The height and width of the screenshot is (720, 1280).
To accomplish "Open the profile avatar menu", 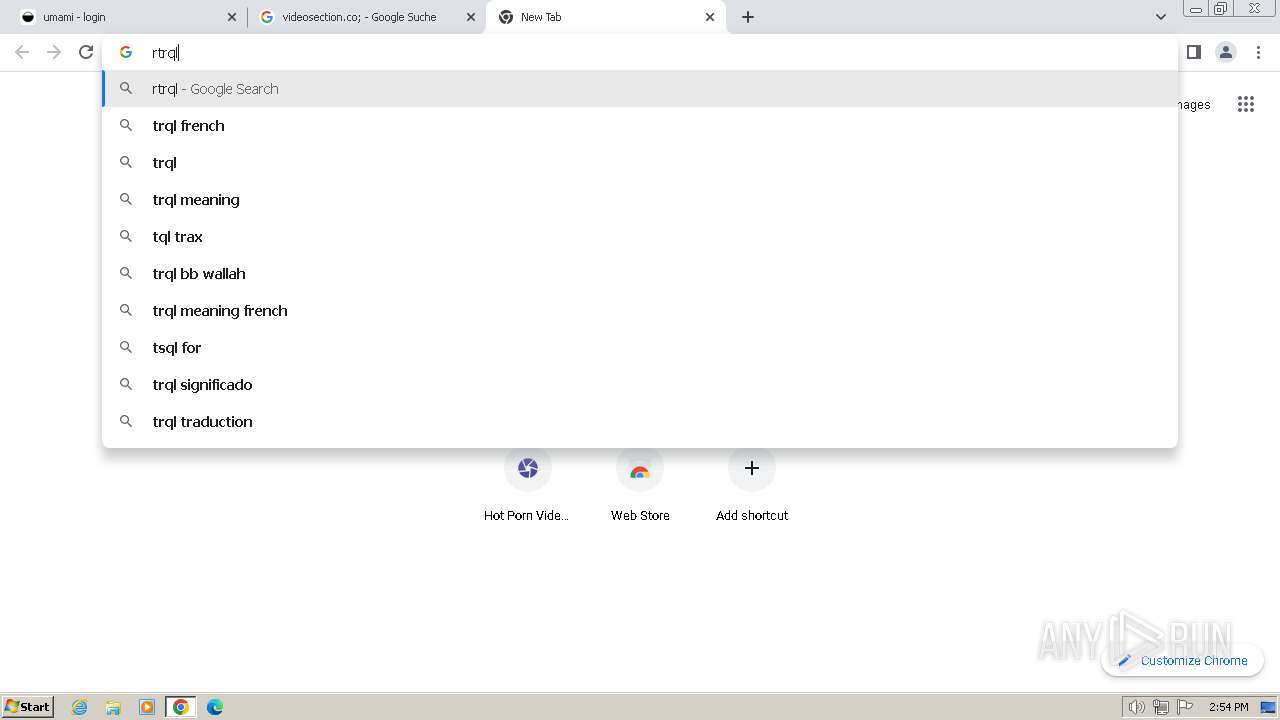I will click(1226, 52).
